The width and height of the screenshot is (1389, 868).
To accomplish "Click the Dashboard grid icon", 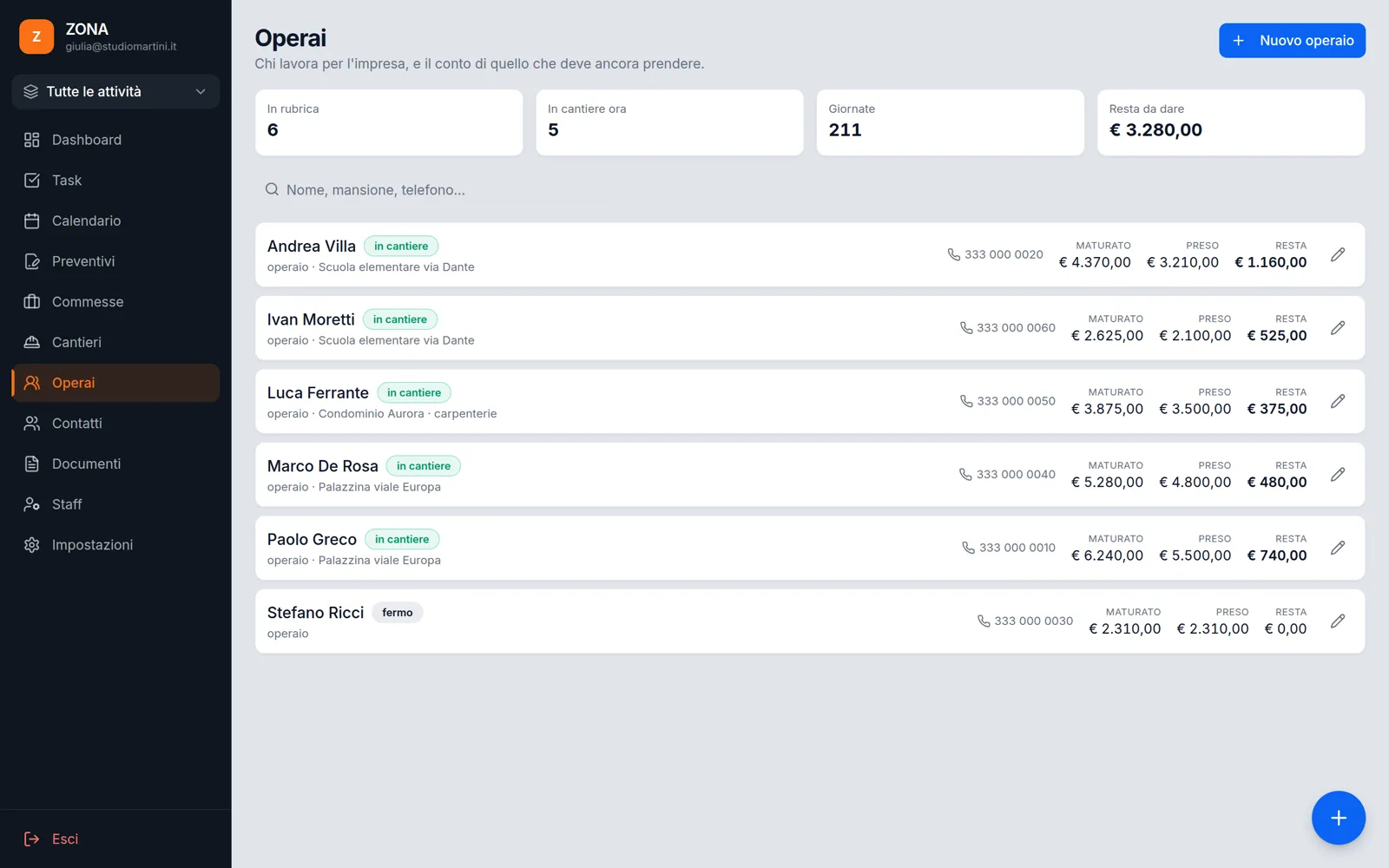I will tap(32, 140).
